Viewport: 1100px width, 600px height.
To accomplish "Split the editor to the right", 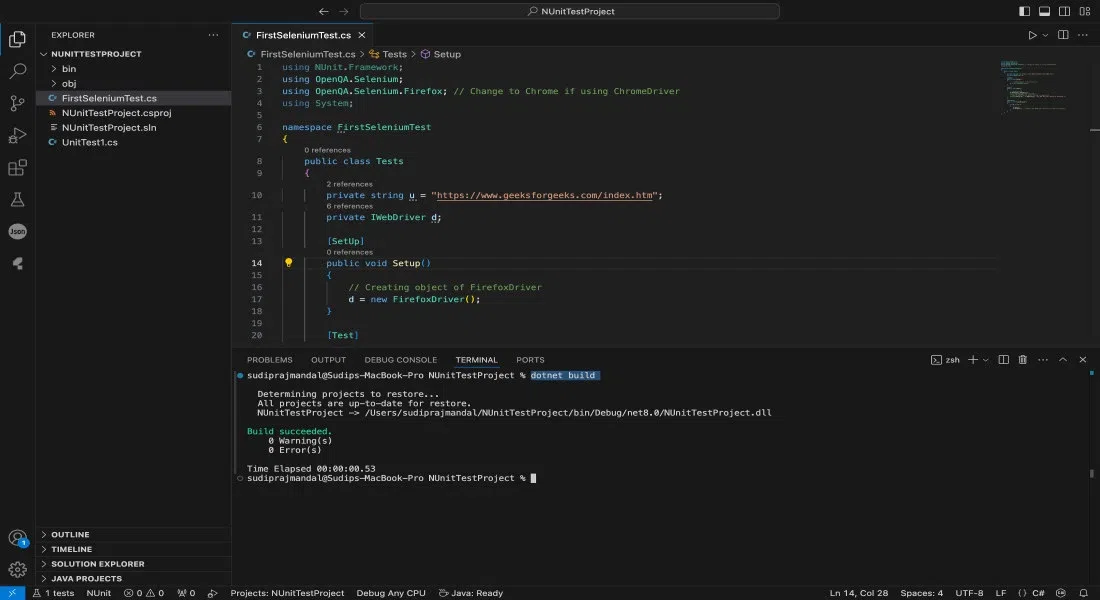I will coord(1061,35).
